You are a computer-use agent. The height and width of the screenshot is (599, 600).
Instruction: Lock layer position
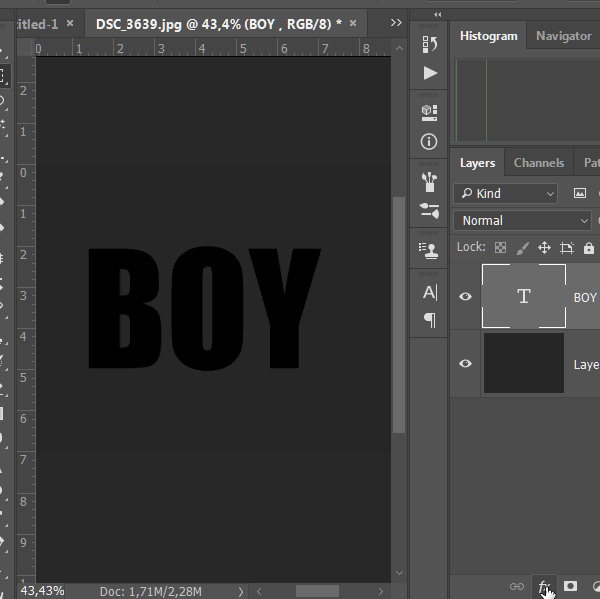[544, 248]
